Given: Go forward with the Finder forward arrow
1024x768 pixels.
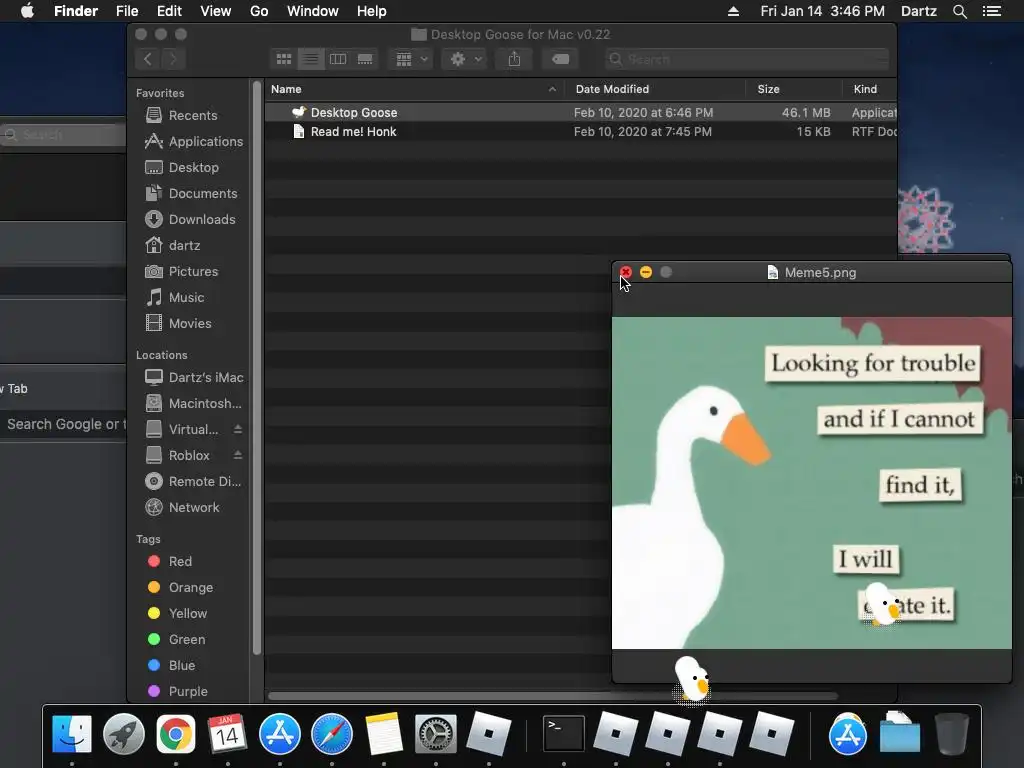Looking at the screenshot, I should (x=173, y=59).
